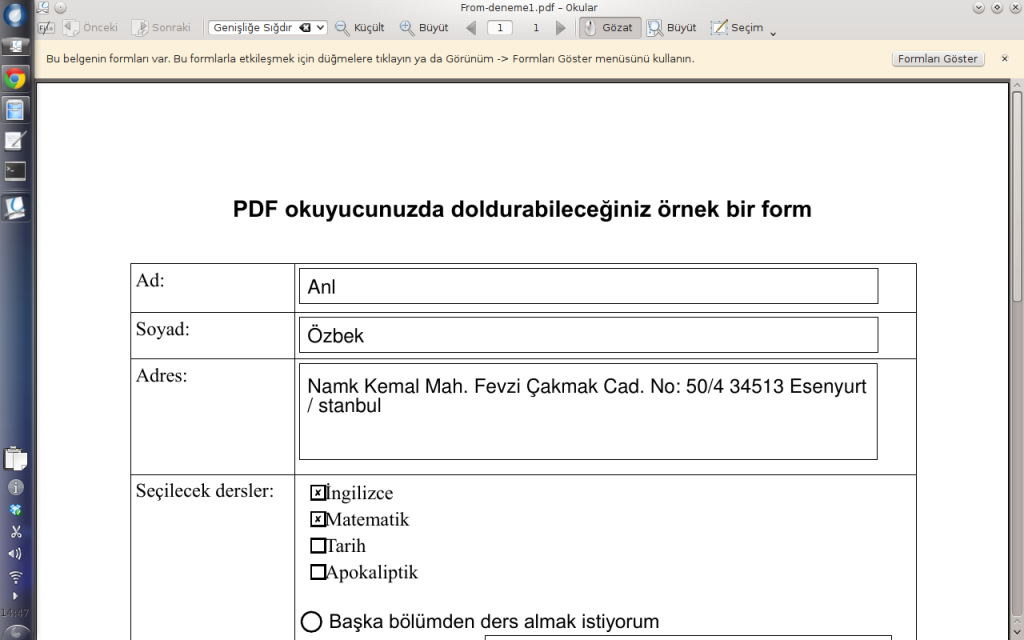Viewport: 1024px width, 640px height.
Task: Go to next page with Sonraki
Action: [x=161, y=27]
